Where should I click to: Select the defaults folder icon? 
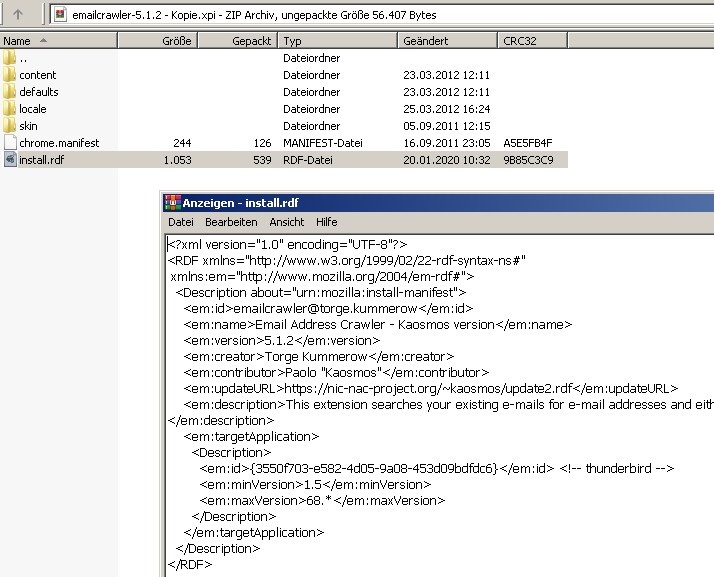9,92
